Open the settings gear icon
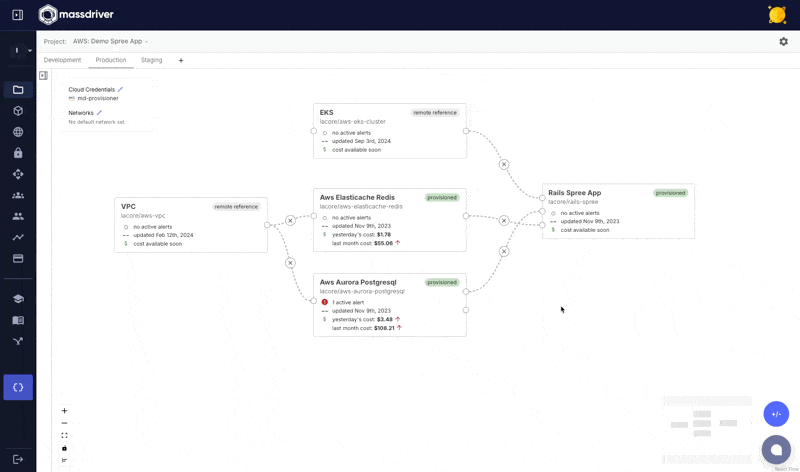The width and height of the screenshot is (800, 472). [784, 42]
